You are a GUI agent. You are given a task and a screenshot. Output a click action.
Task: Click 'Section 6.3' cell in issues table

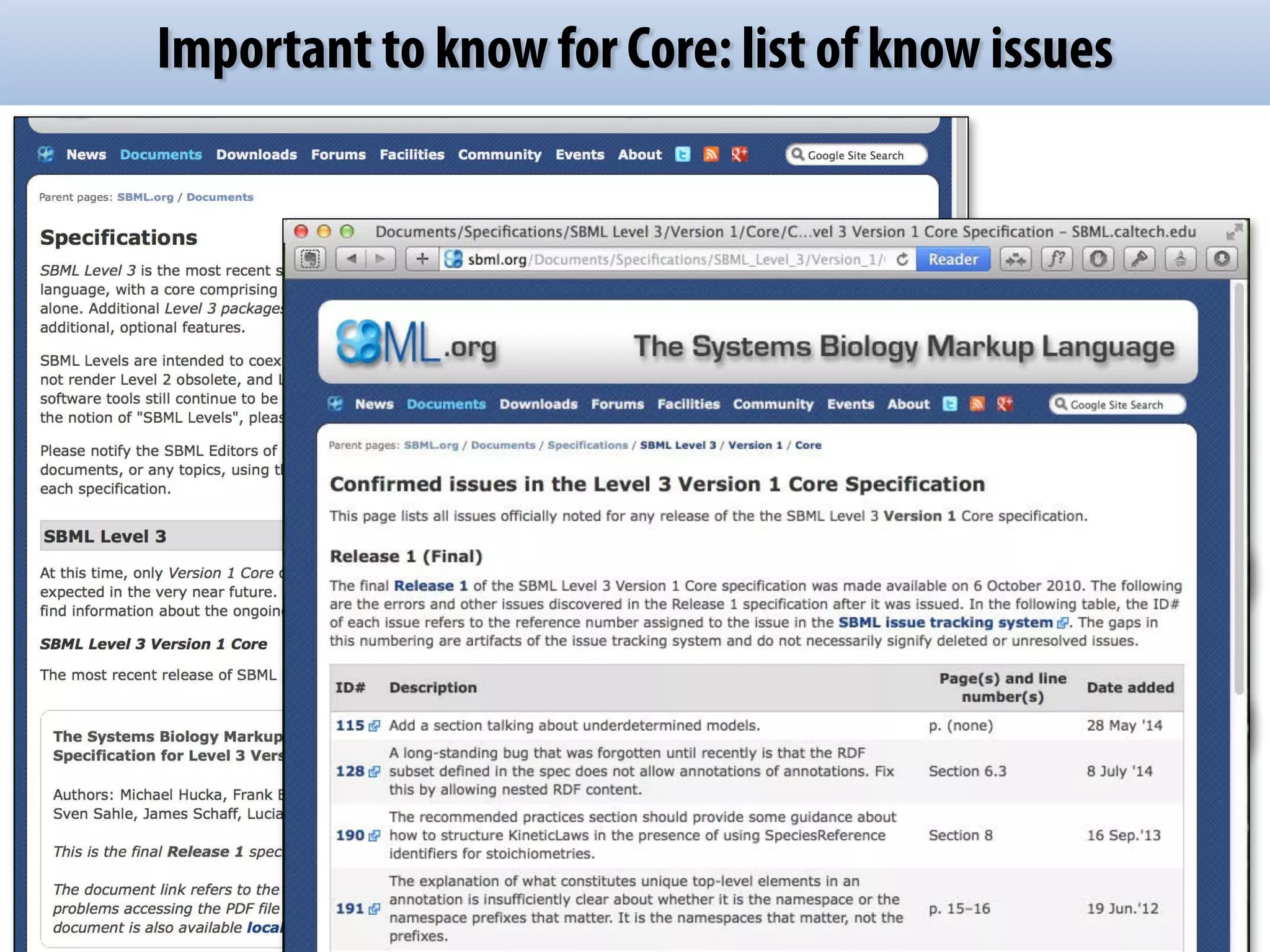[967, 771]
